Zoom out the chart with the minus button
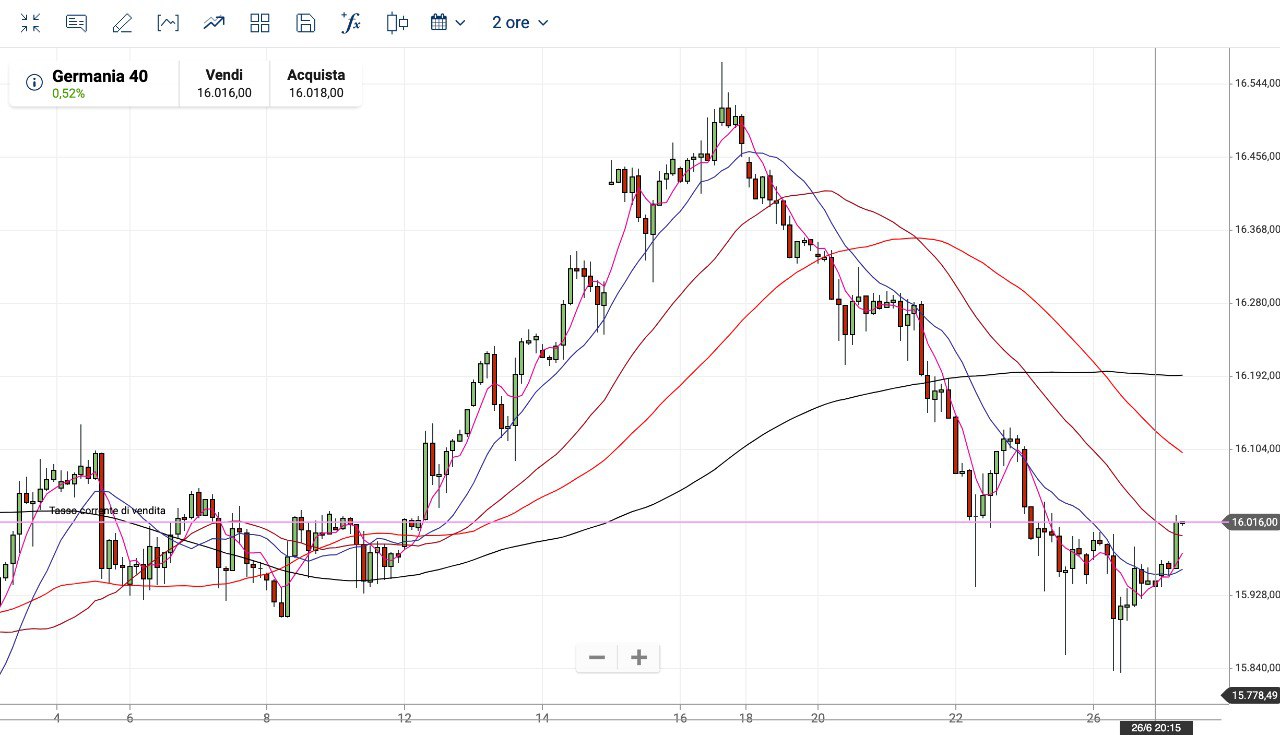1280x735 pixels. 597,657
